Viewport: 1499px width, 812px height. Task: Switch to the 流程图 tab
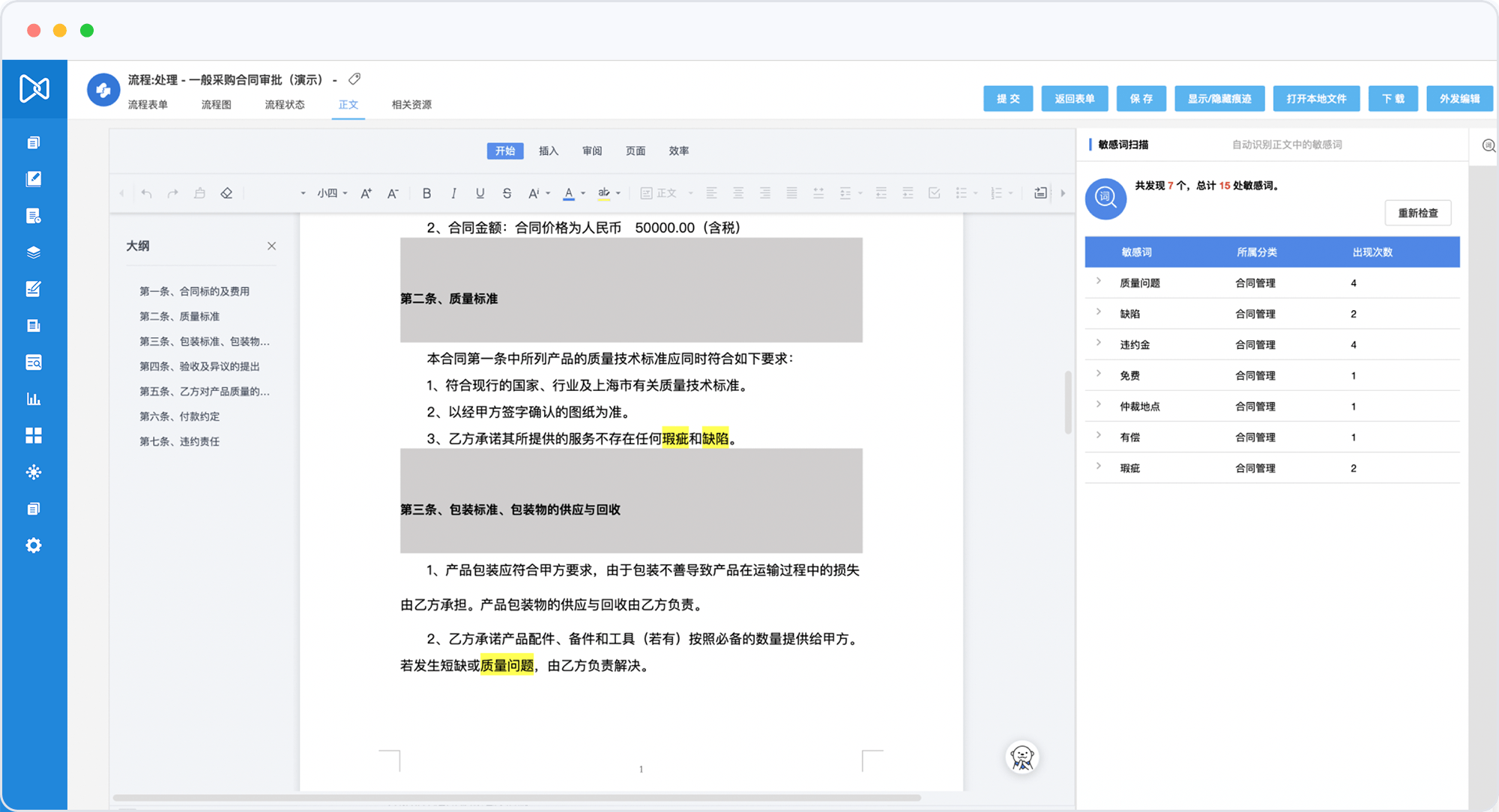click(x=216, y=104)
